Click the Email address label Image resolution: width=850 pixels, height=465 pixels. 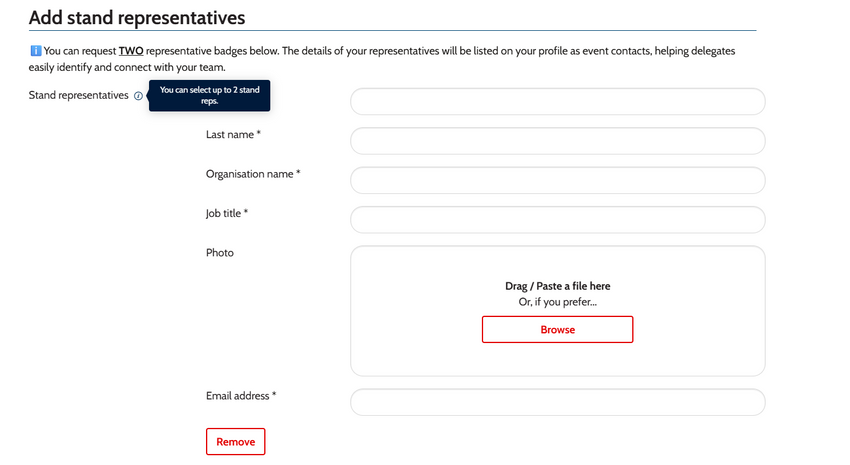coord(241,396)
